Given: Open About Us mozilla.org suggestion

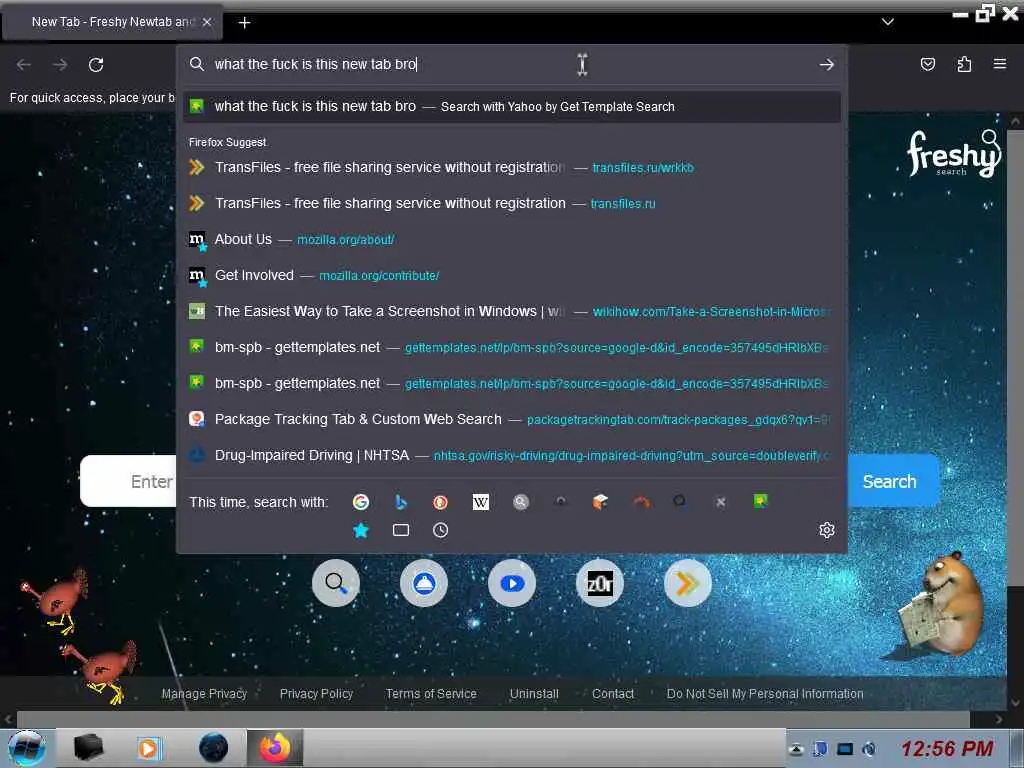Looking at the screenshot, I should click(x=511, y=239).
